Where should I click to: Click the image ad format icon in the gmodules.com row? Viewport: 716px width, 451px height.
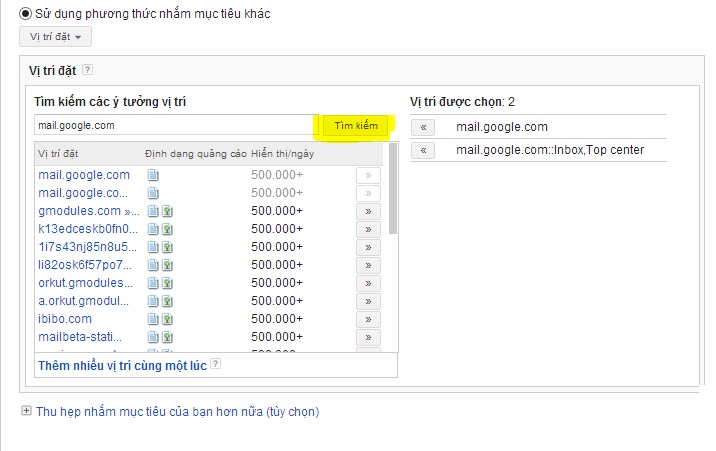[x=168, y=211]
